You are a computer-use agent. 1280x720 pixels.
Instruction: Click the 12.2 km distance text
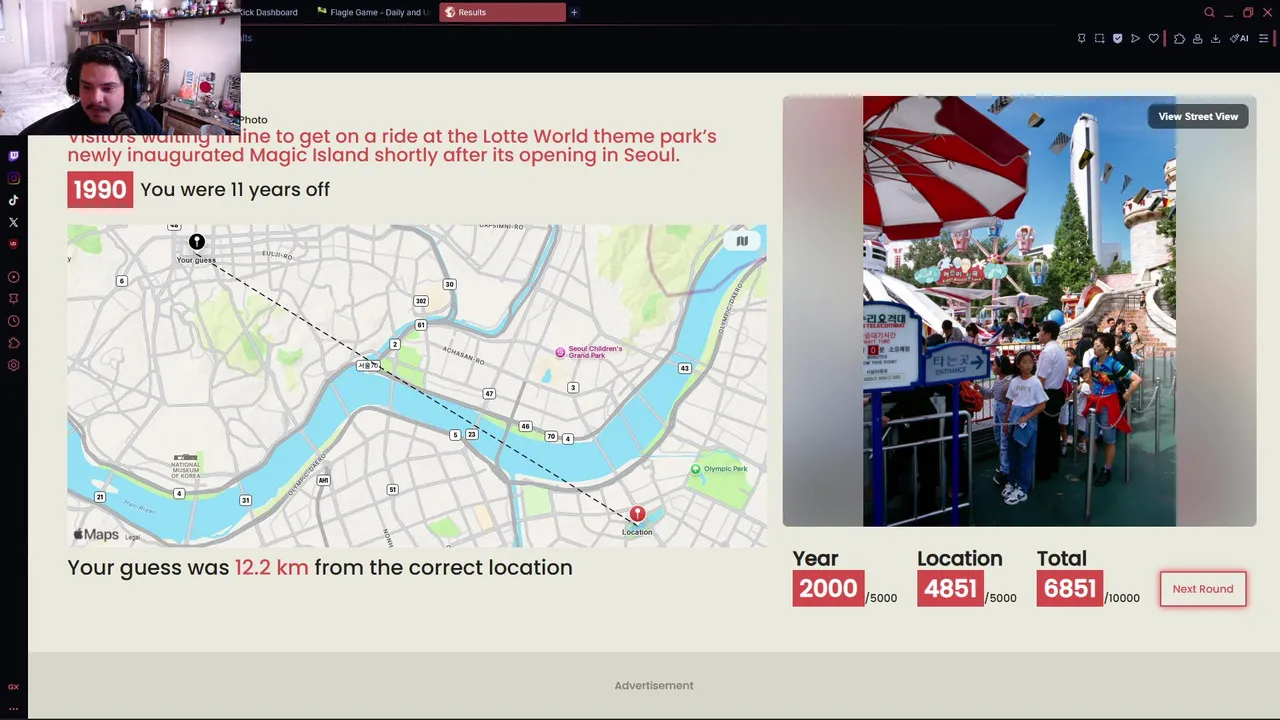coord(272,568)
